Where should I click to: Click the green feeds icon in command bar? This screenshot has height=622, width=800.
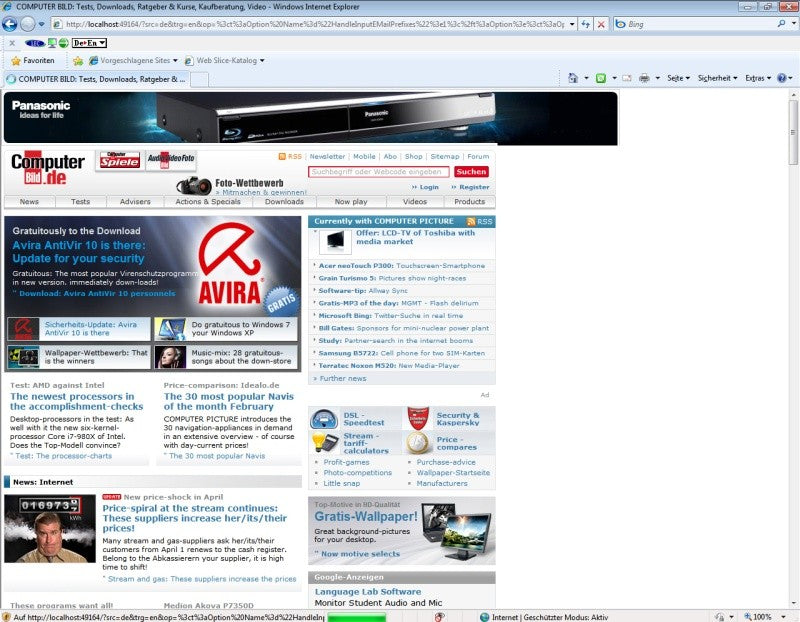(x=601, y=78)
